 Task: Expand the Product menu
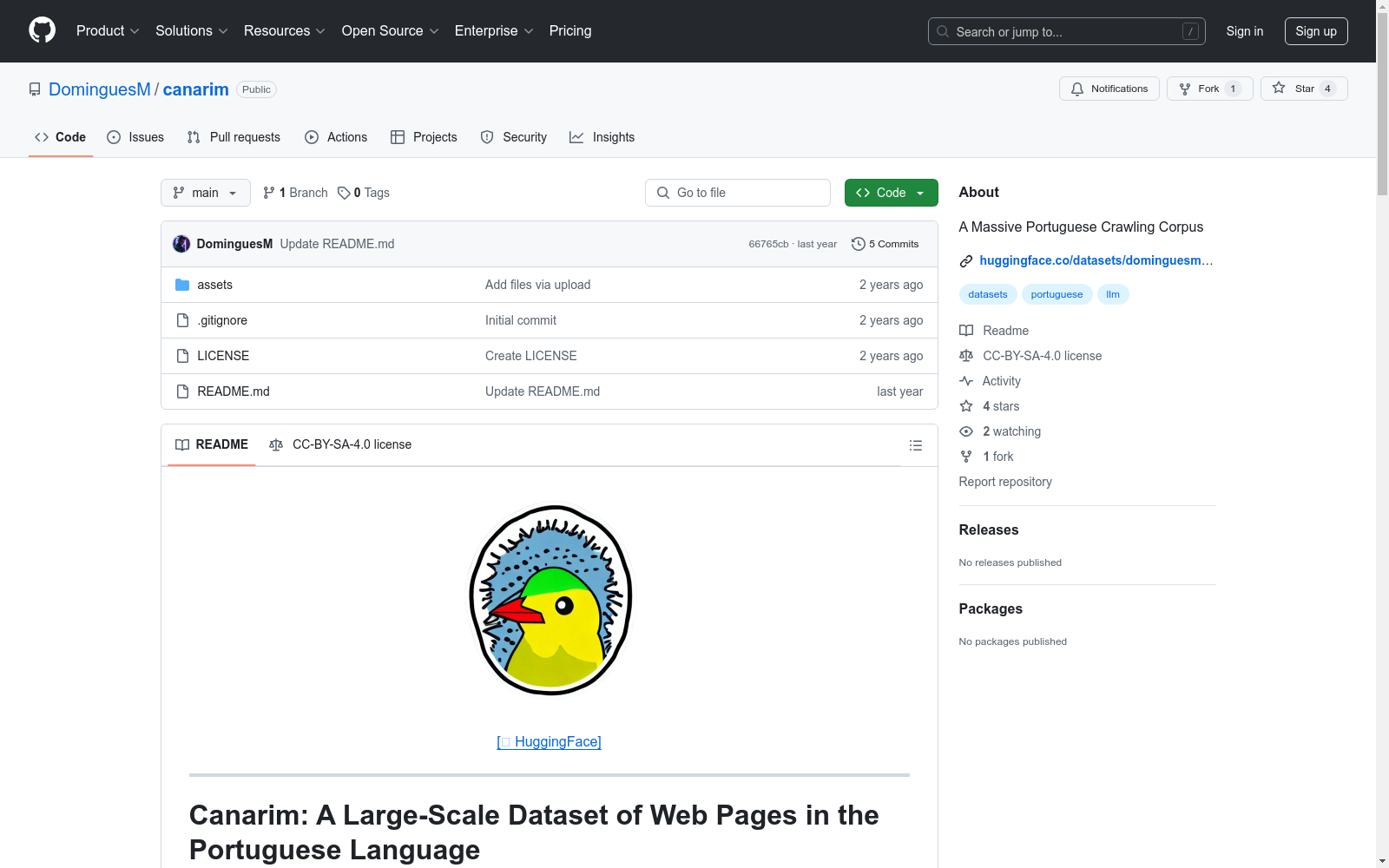(x=108, y=31)
